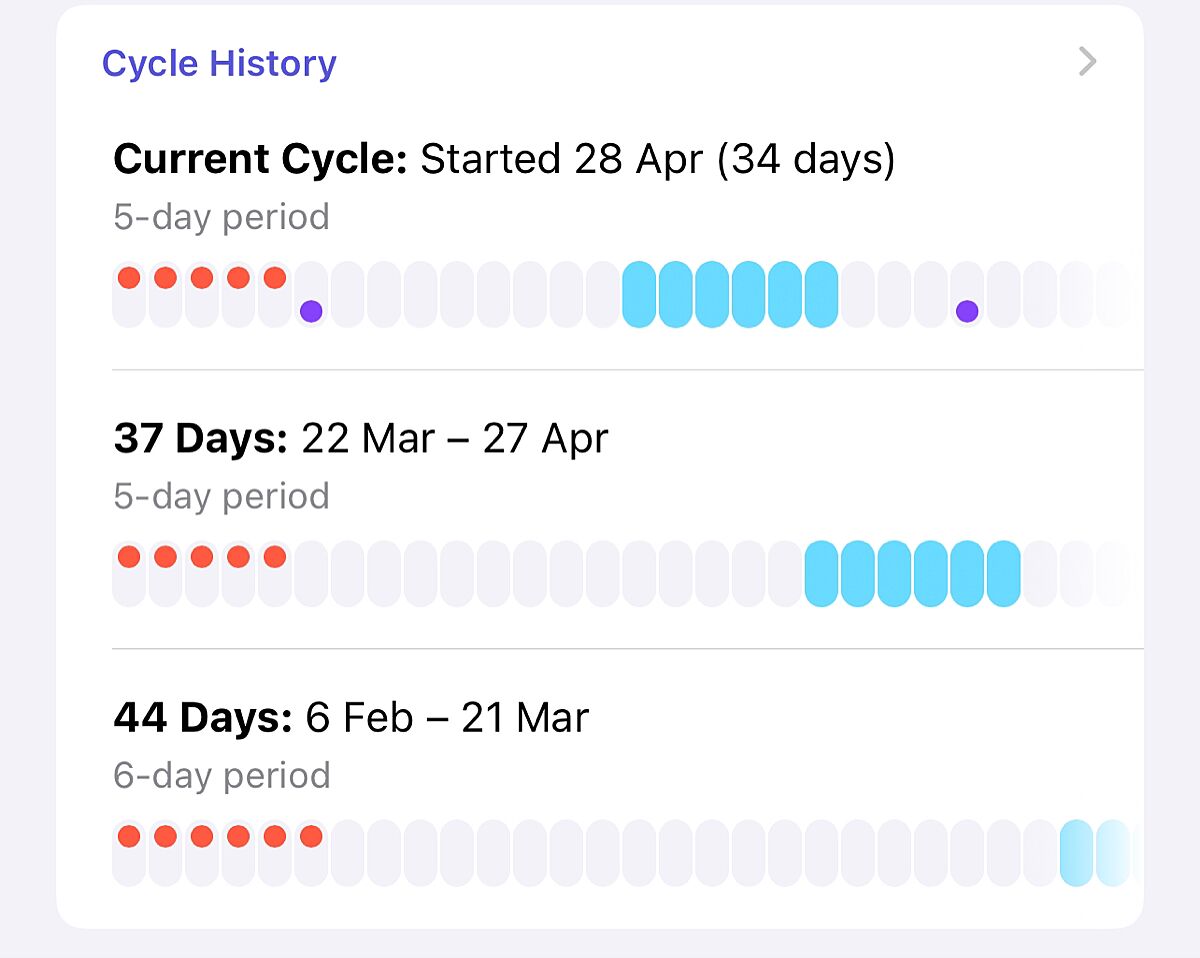Tap the fifth red dot in the 37 Days cycle
The image size is (1200, 958).
coord(275,557)
